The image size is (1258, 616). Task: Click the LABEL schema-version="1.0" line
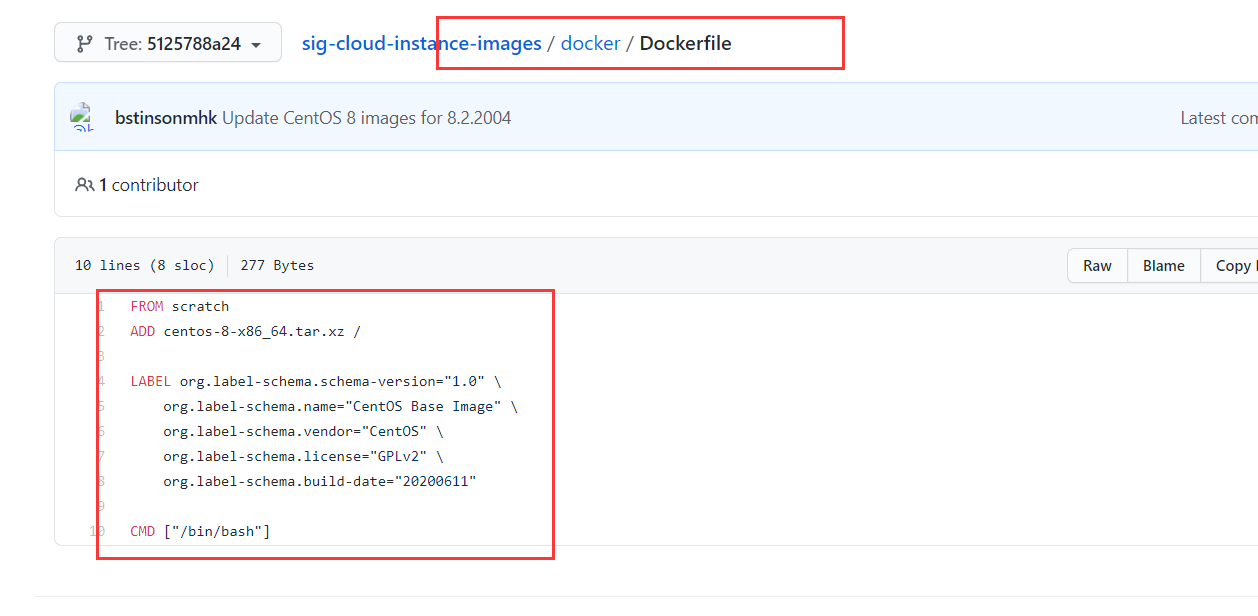pos(315,381)
